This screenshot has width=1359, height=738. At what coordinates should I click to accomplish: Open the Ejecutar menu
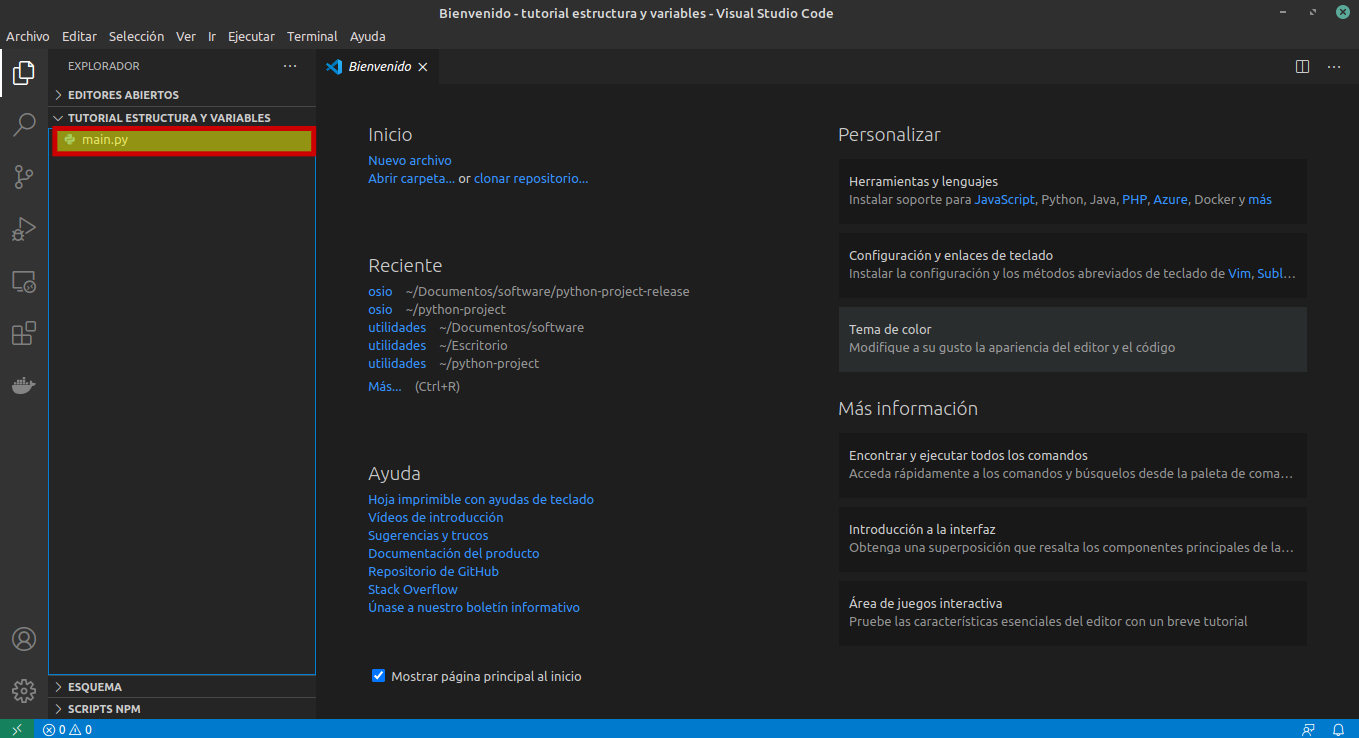[251, 36]
